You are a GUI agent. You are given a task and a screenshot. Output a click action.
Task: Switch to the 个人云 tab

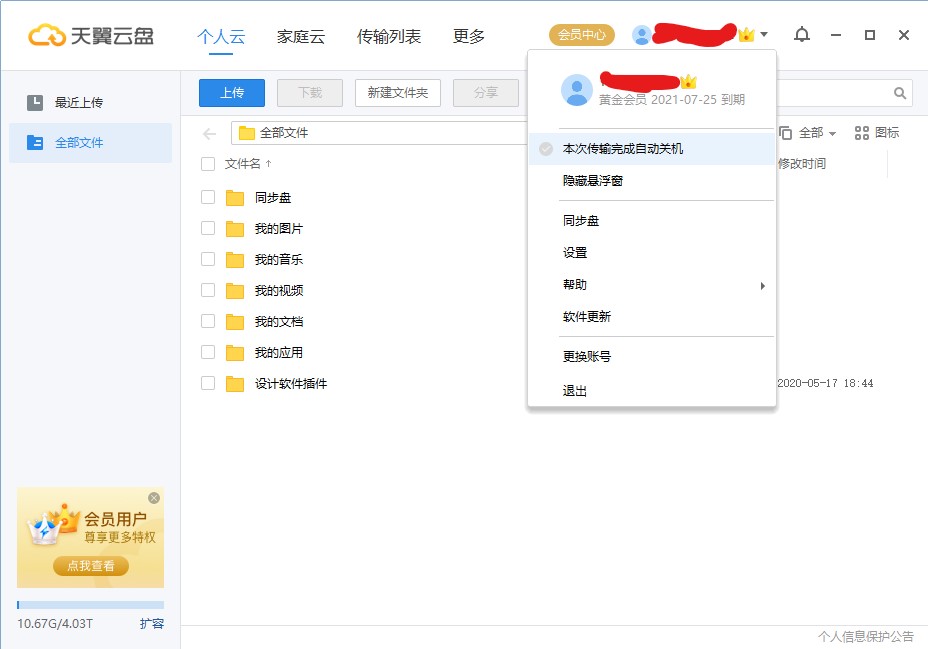(221, 37)
